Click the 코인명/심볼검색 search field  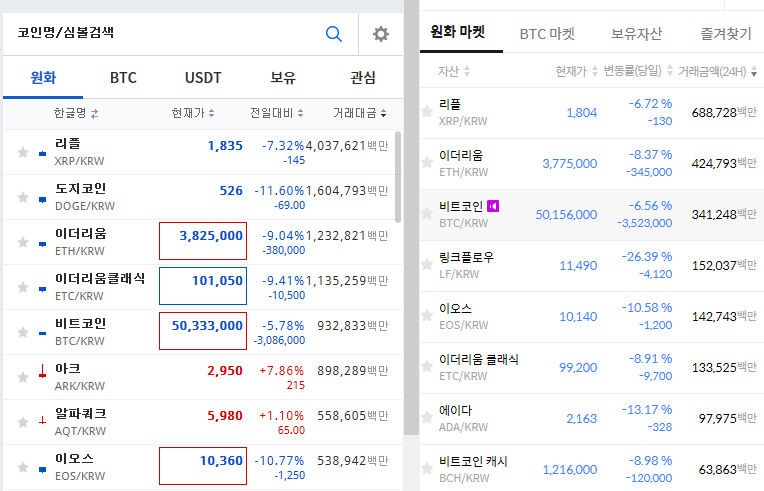[x=160, y=34]
